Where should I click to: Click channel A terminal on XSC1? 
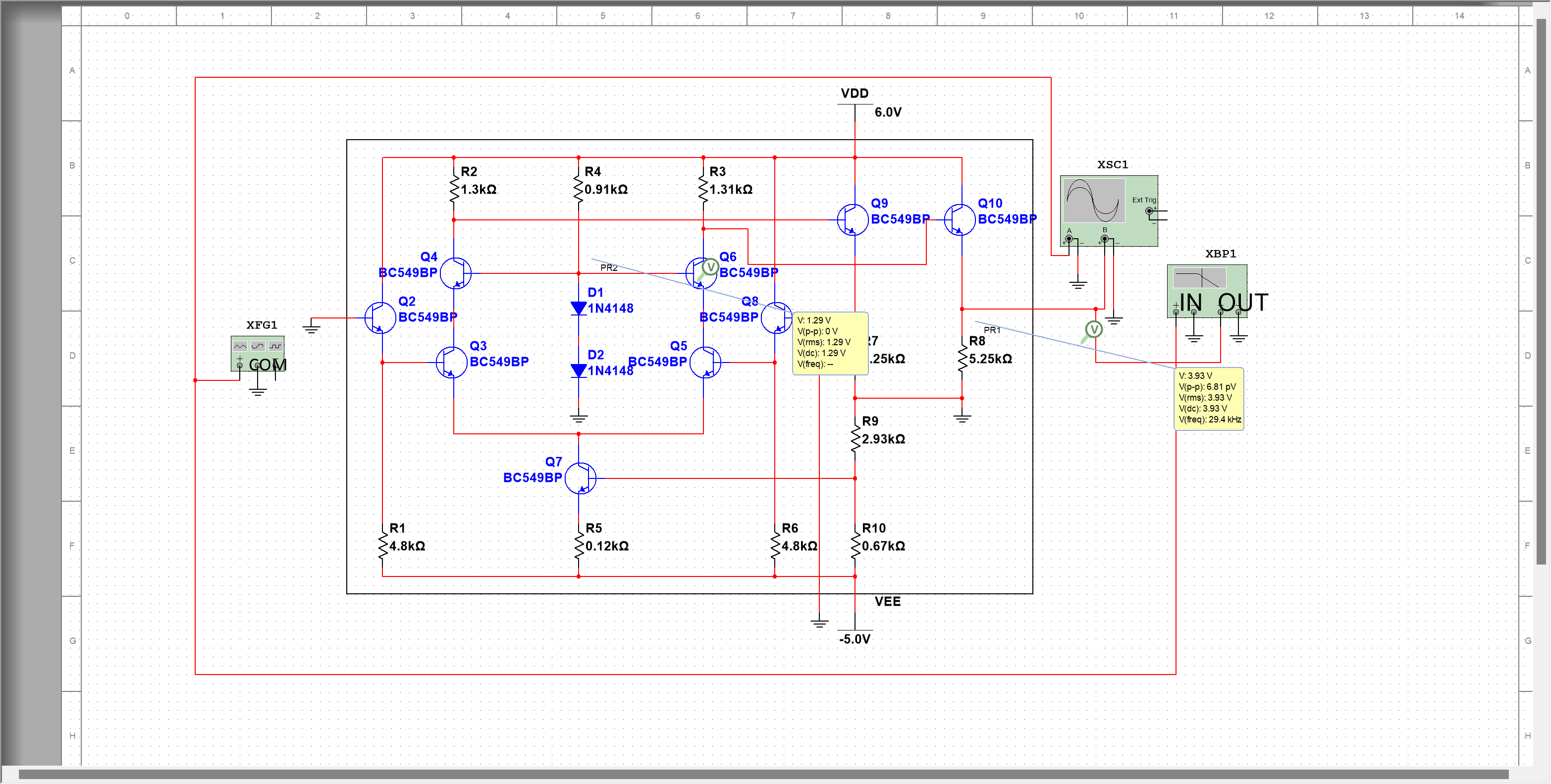tap(1069, 239)
